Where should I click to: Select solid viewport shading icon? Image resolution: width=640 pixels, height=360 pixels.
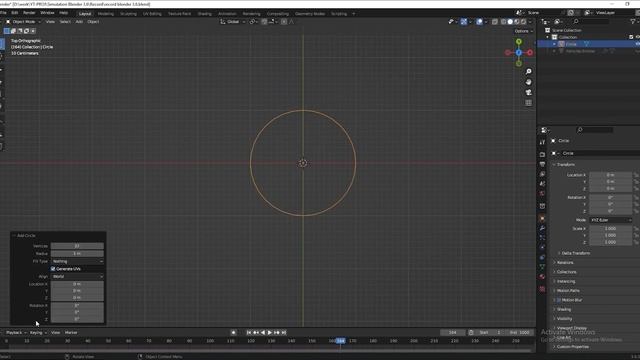tap(510, 22)
